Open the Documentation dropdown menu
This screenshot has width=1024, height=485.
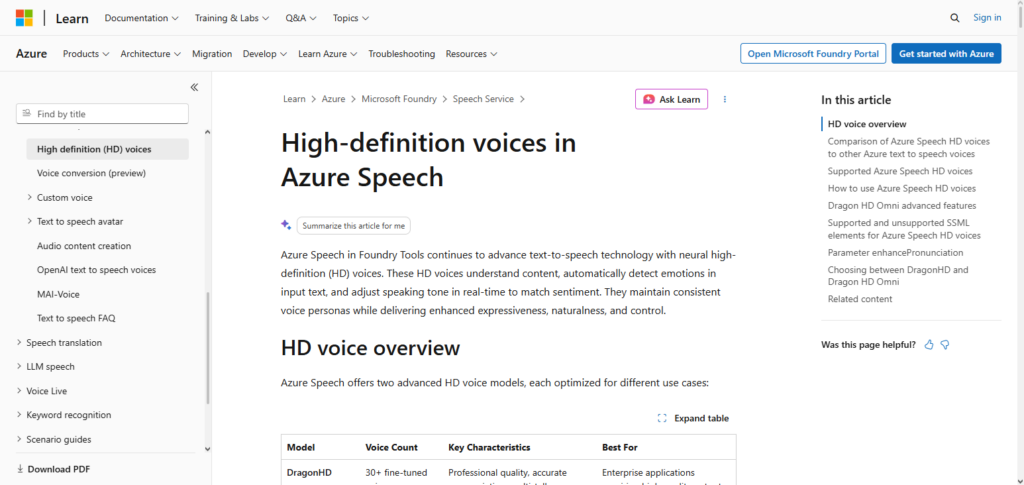(141, 18)
